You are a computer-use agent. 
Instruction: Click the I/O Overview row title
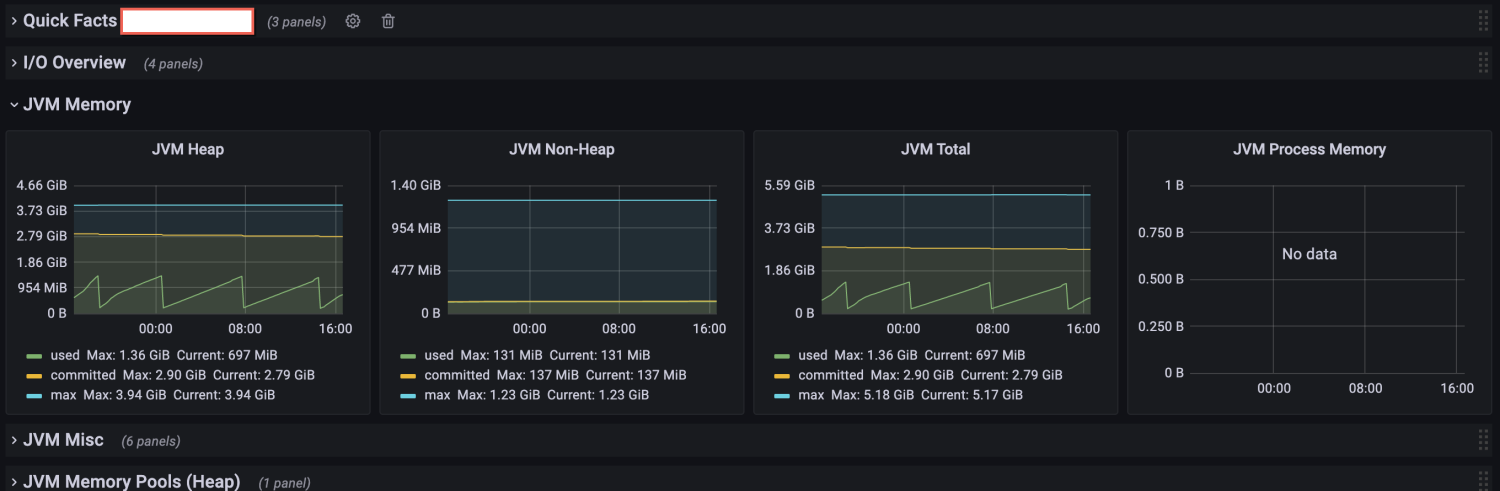(x=75, y=63)
